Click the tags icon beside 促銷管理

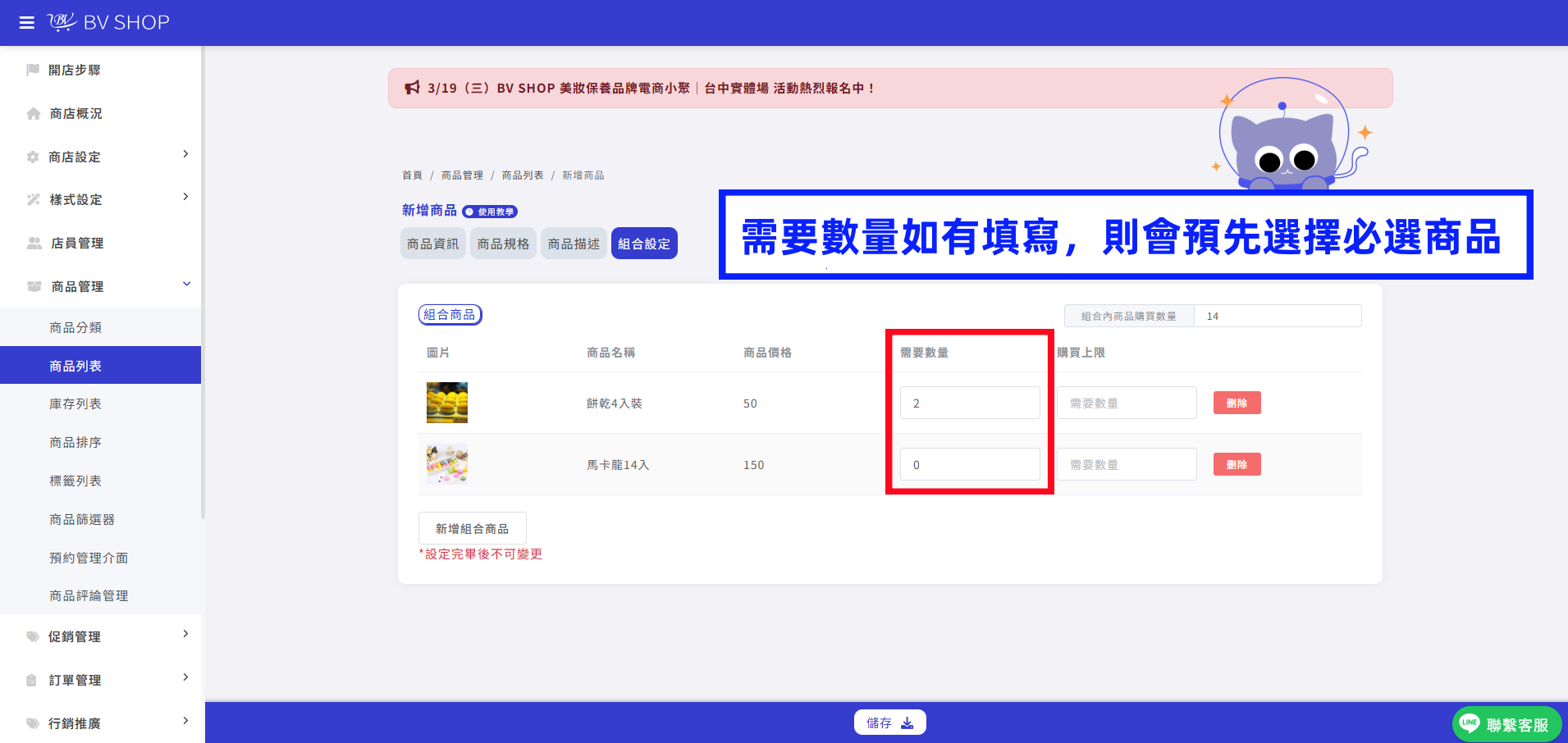point(33,636)
